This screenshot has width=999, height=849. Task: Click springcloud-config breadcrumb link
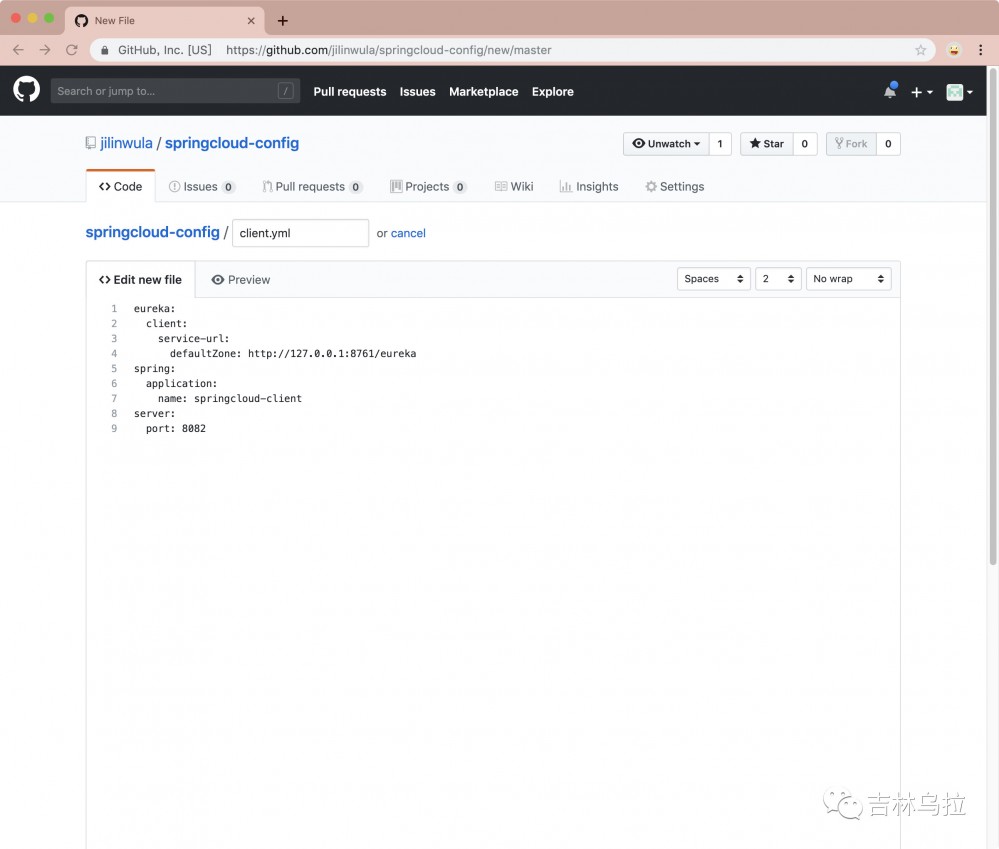point(152,232)
